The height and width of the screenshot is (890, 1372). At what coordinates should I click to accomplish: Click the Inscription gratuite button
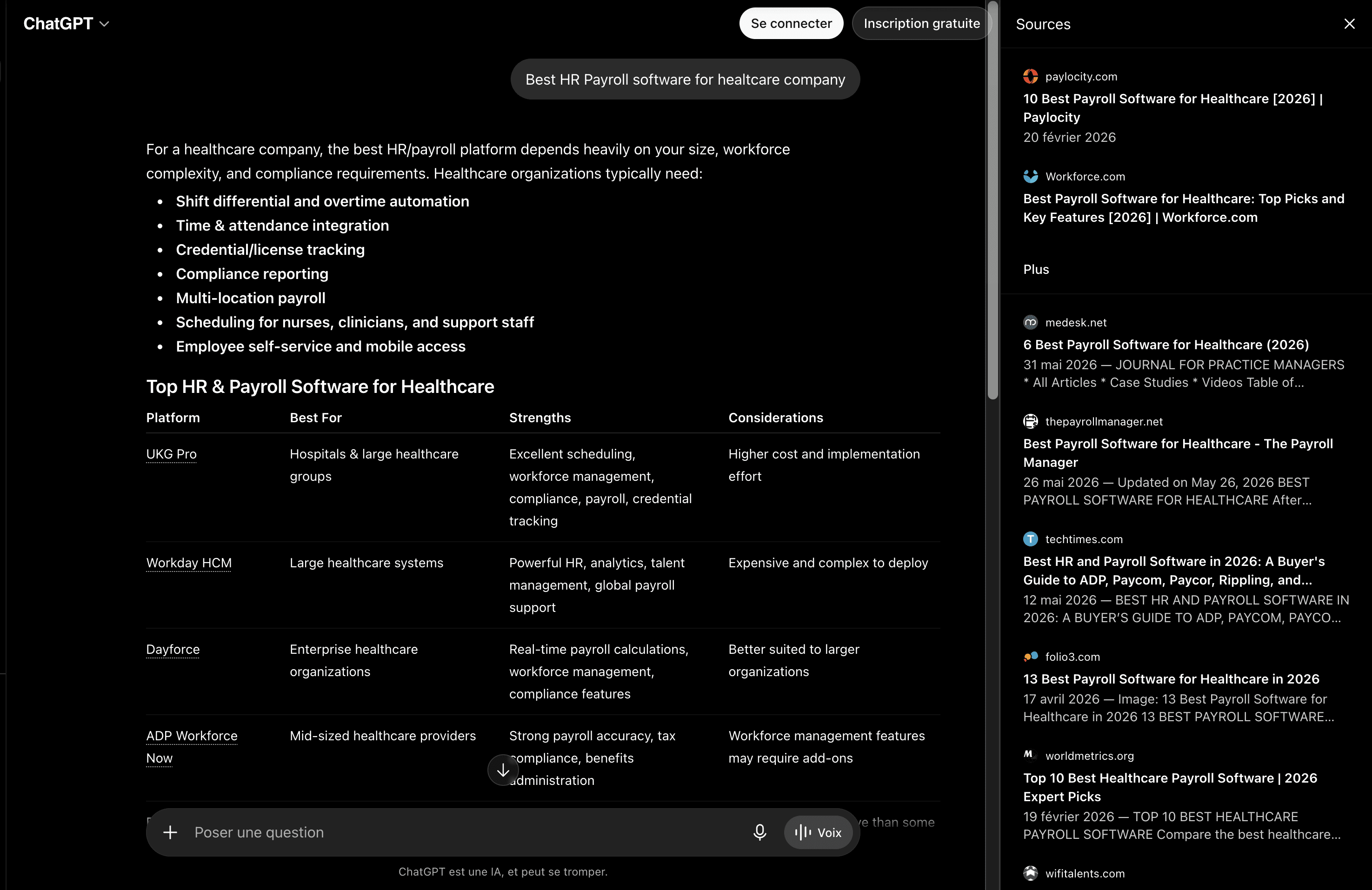(921, 24)
